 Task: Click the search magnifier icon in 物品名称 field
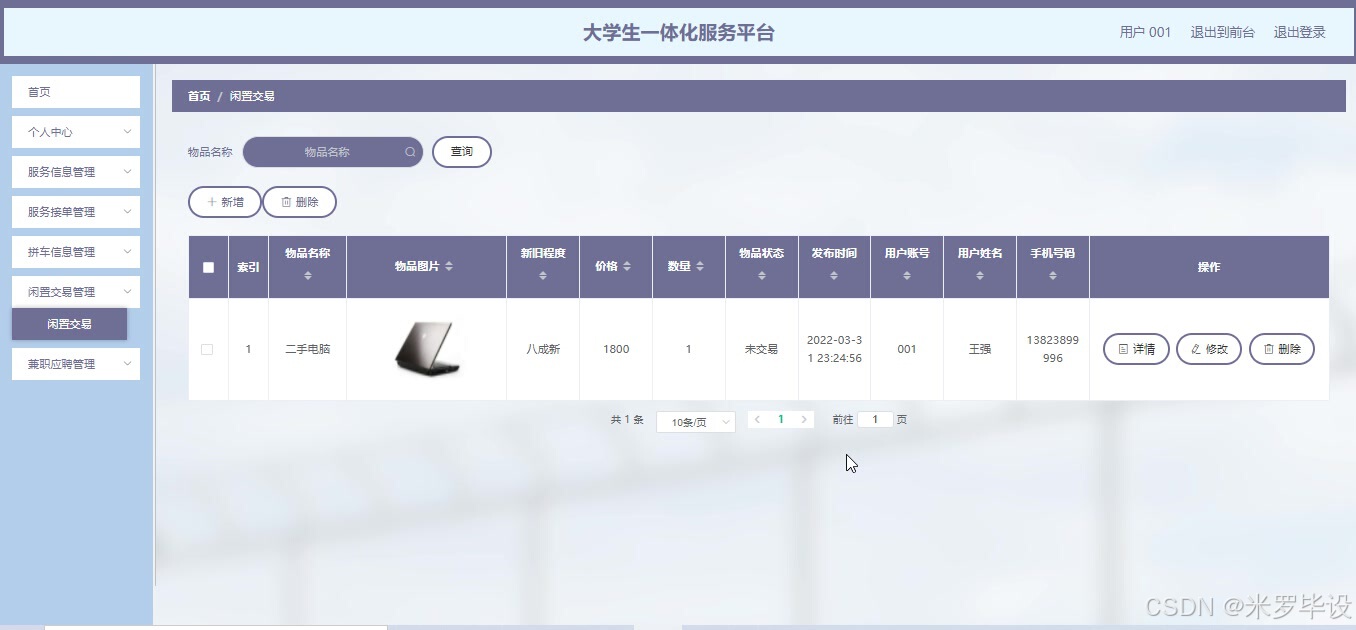pyautogui.click(x=410, y=152)
